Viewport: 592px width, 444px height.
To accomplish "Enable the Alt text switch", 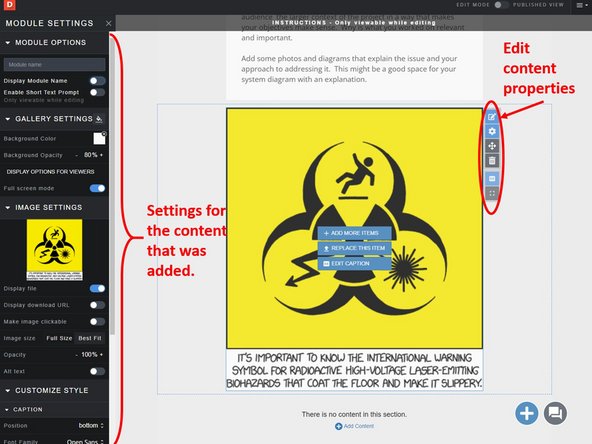I will pyautogui.click(x=97, y=372).
